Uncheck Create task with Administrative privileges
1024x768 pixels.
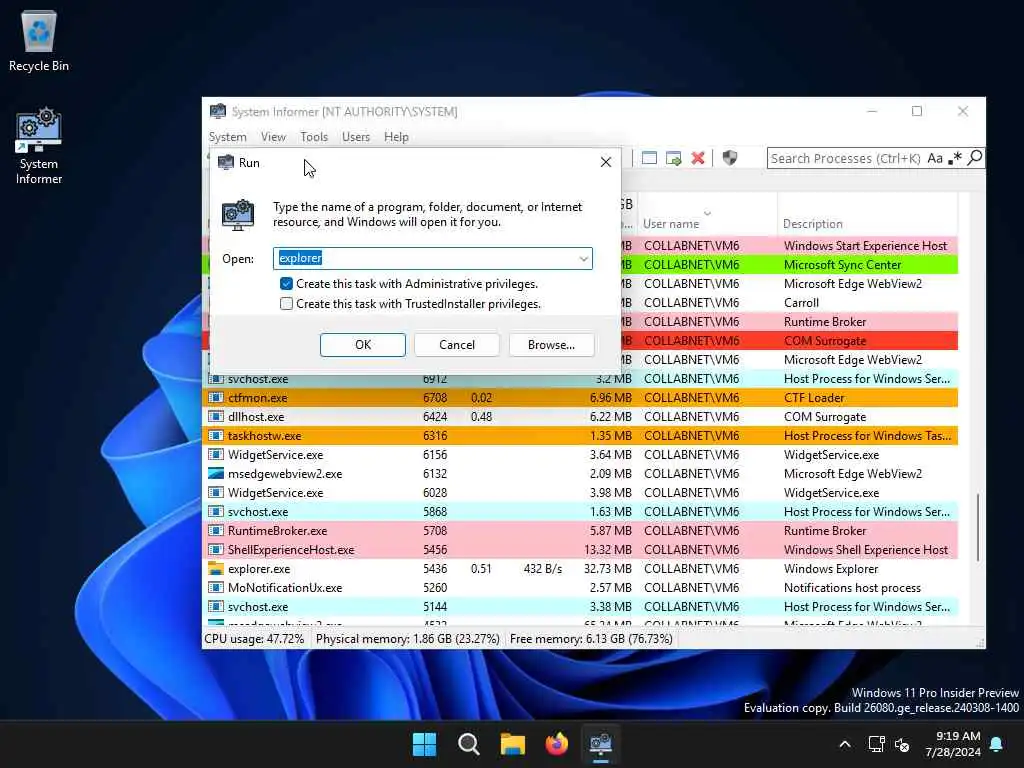tap(286, 283)
